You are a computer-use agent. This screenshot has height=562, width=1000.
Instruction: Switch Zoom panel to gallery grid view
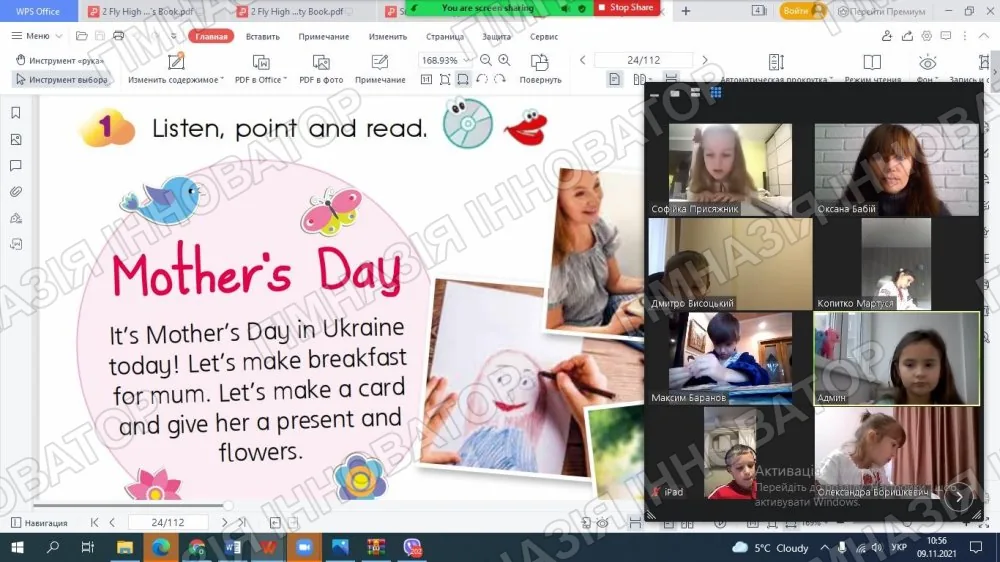716,93
